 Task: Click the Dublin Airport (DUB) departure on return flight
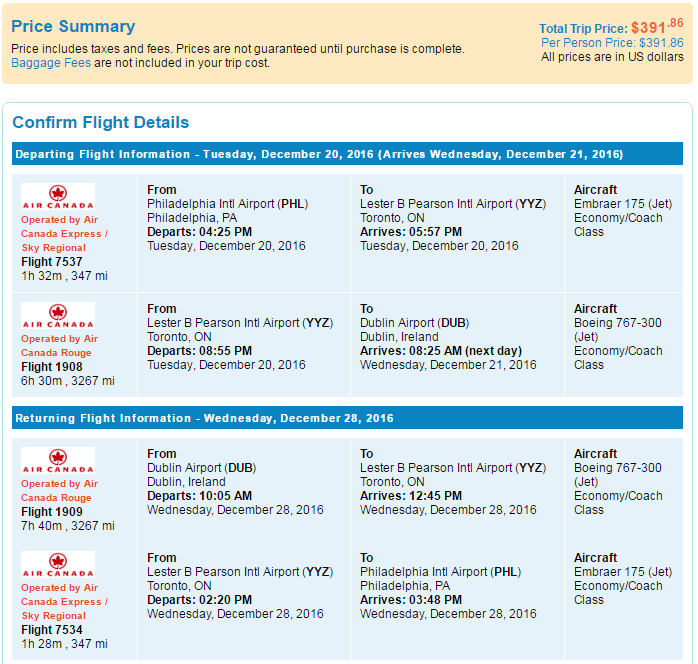click(x=201, y=468)
